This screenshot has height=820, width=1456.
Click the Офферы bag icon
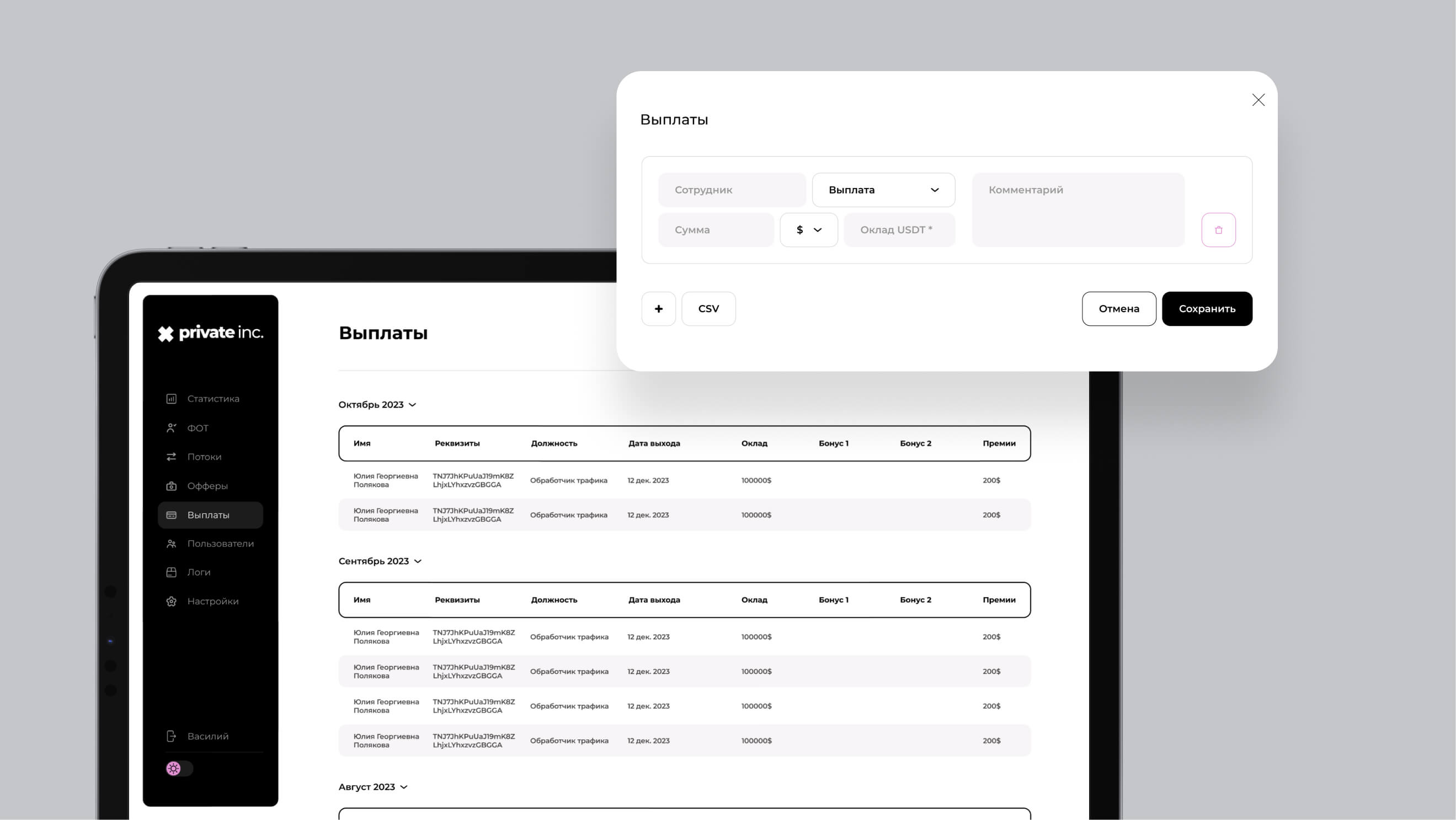pos(171,486)
